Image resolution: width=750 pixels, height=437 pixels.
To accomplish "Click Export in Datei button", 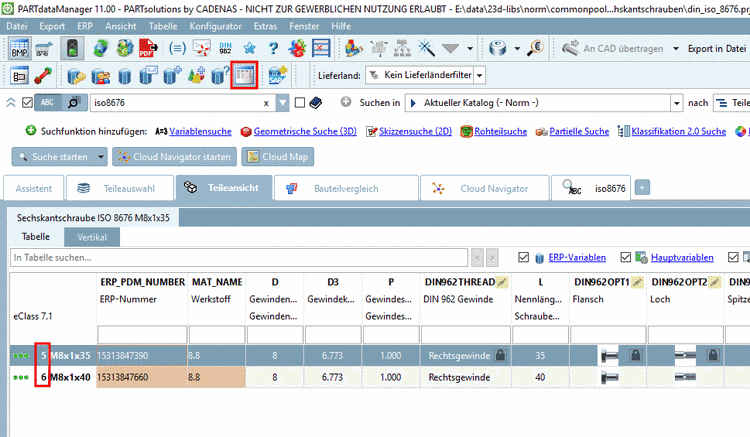I will (717, 48).
